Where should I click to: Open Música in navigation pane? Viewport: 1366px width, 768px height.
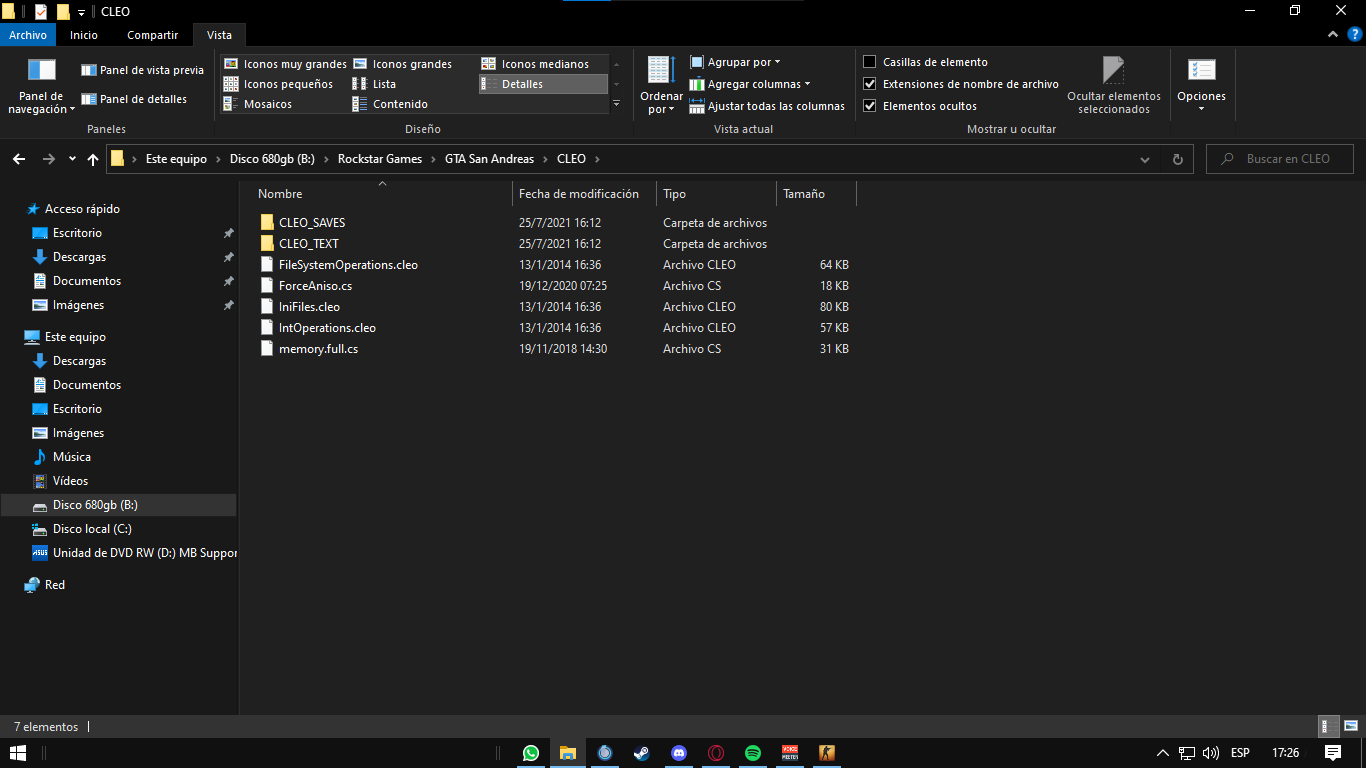pos(71,457)
